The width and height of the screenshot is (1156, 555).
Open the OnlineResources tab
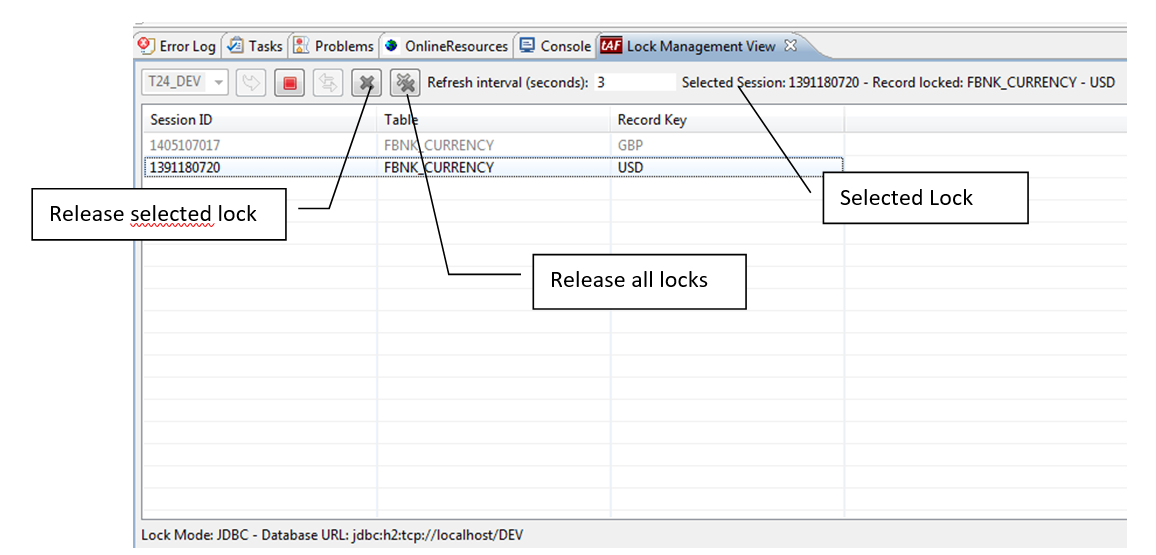pos(446,46)
